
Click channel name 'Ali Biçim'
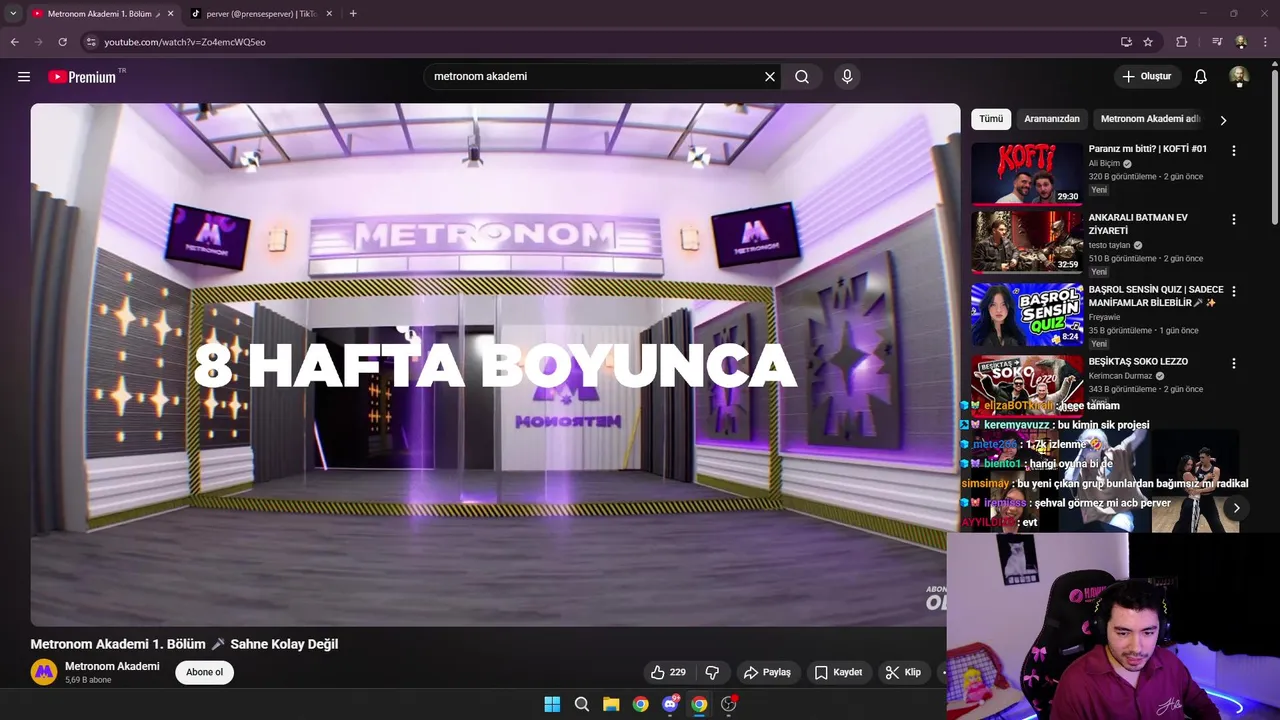tap(1104, 164)
